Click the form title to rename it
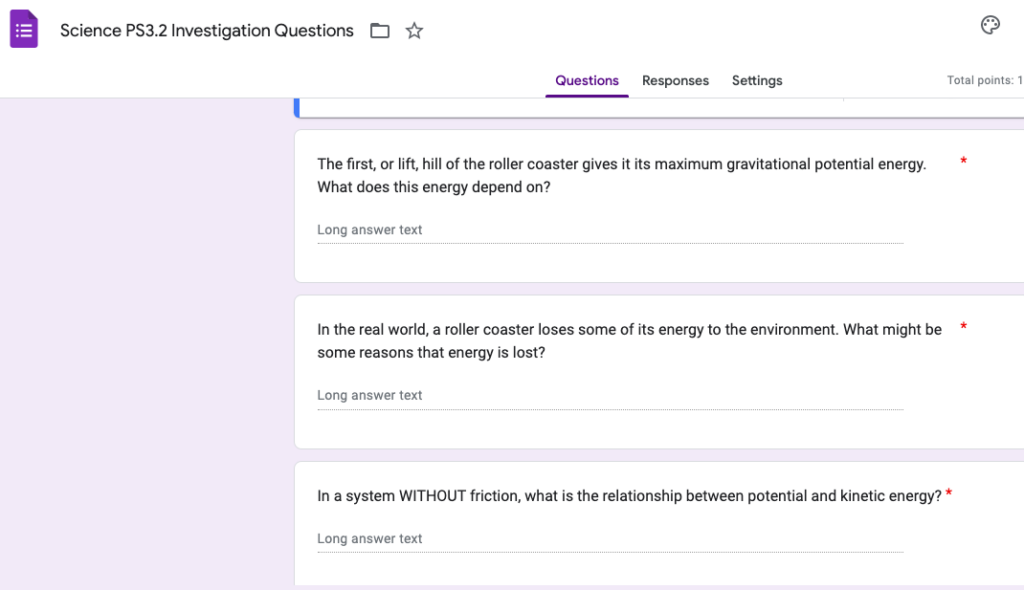 click(x=207, y=31)
